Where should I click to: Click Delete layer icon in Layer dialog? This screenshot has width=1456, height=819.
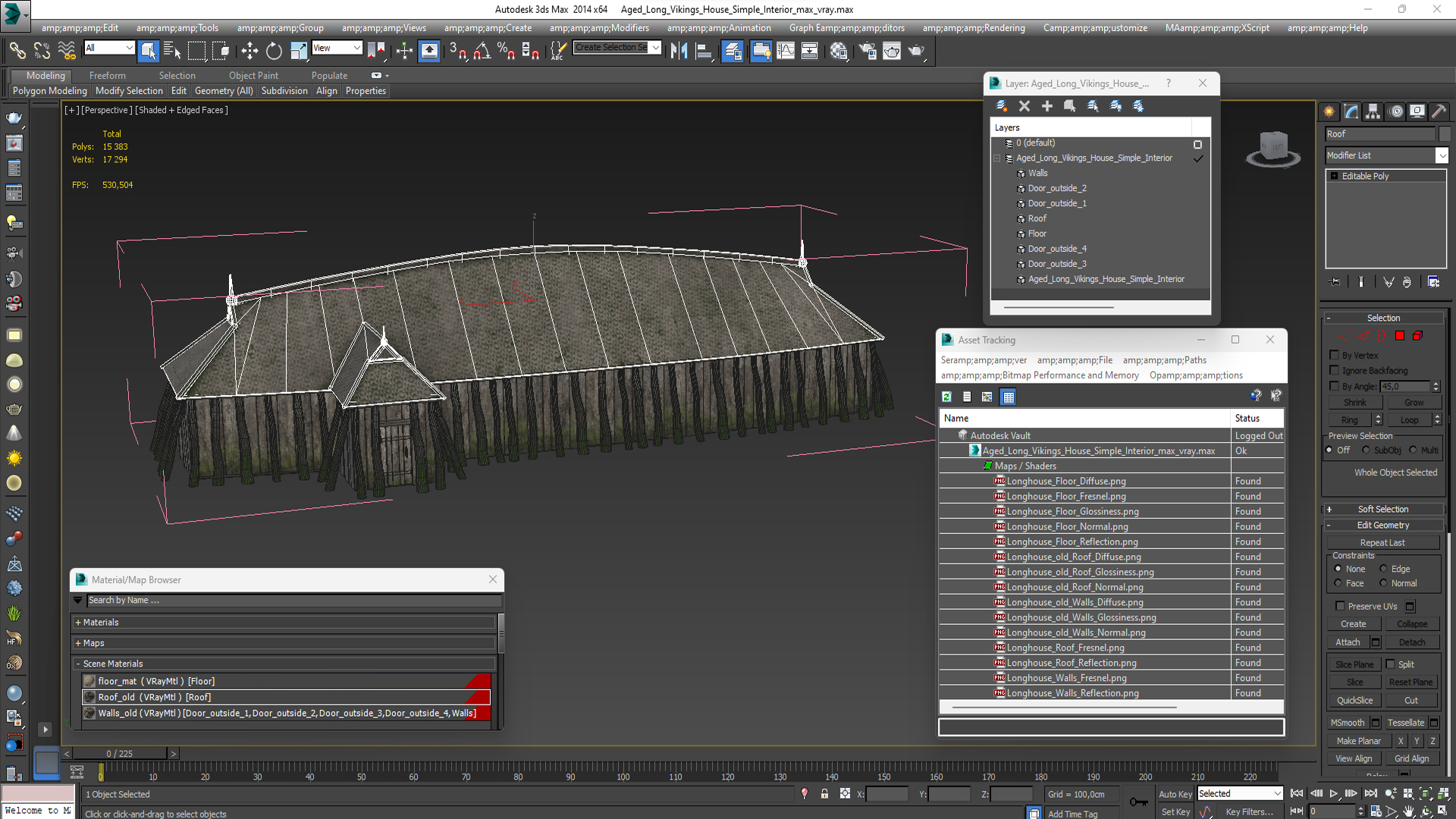1025,106
